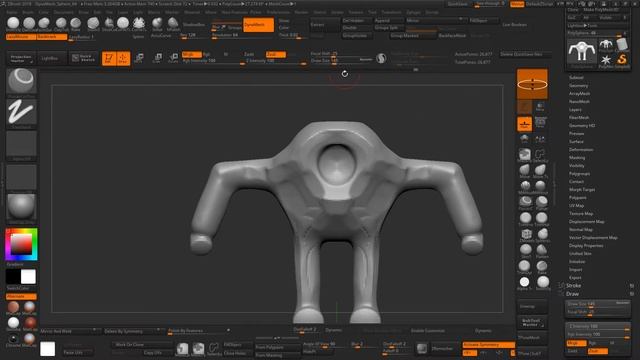
Task: Toggle Activate Symmetry
Action: pos(489,345)
